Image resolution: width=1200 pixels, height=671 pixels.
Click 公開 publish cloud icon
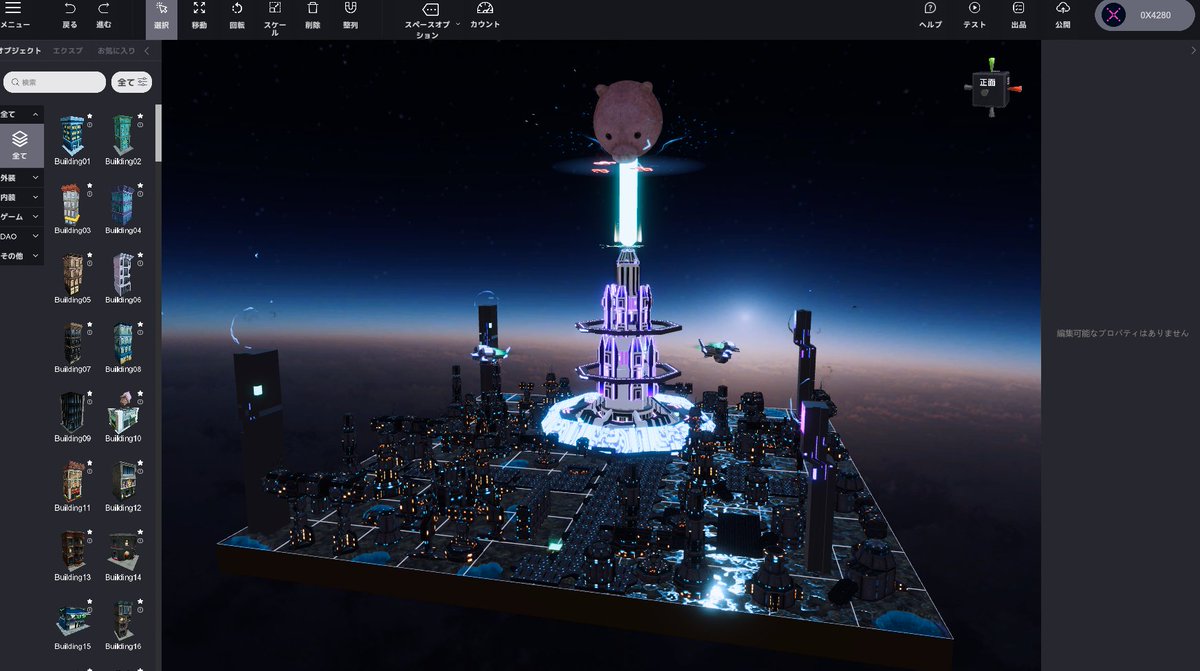(x=1063, y=8)
